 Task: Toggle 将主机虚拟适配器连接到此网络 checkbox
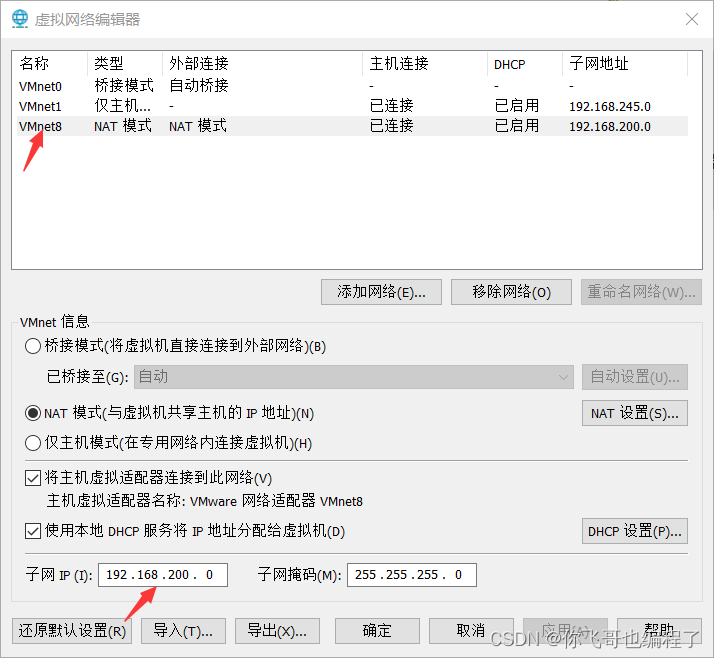click(x=33, y=478)
